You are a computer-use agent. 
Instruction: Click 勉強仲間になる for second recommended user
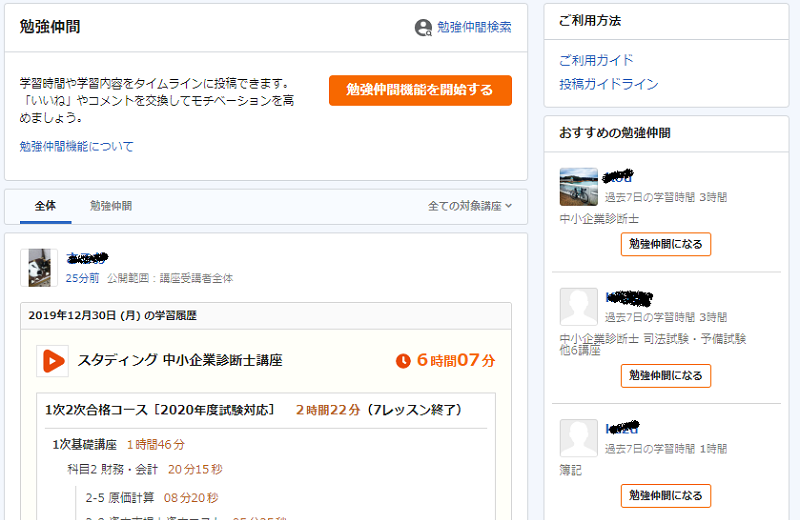tap(665, 376)
